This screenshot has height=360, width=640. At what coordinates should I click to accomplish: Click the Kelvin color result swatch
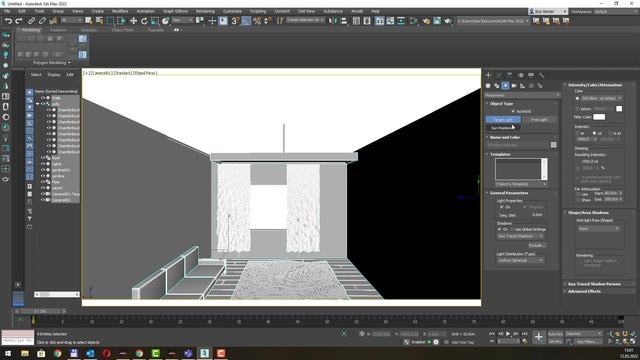(x=619, y=109)
